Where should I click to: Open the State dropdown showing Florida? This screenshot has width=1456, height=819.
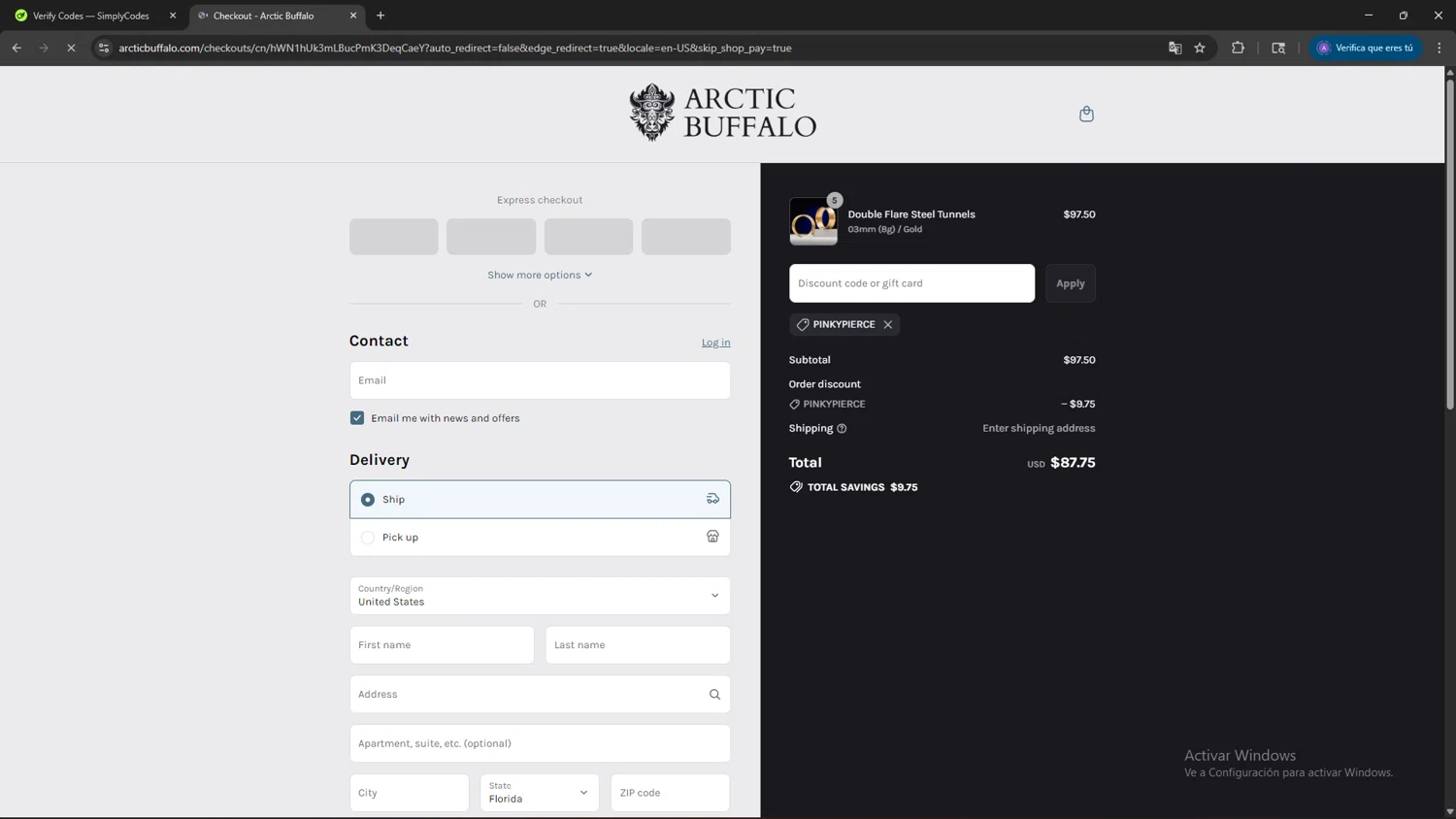[540, 793]
